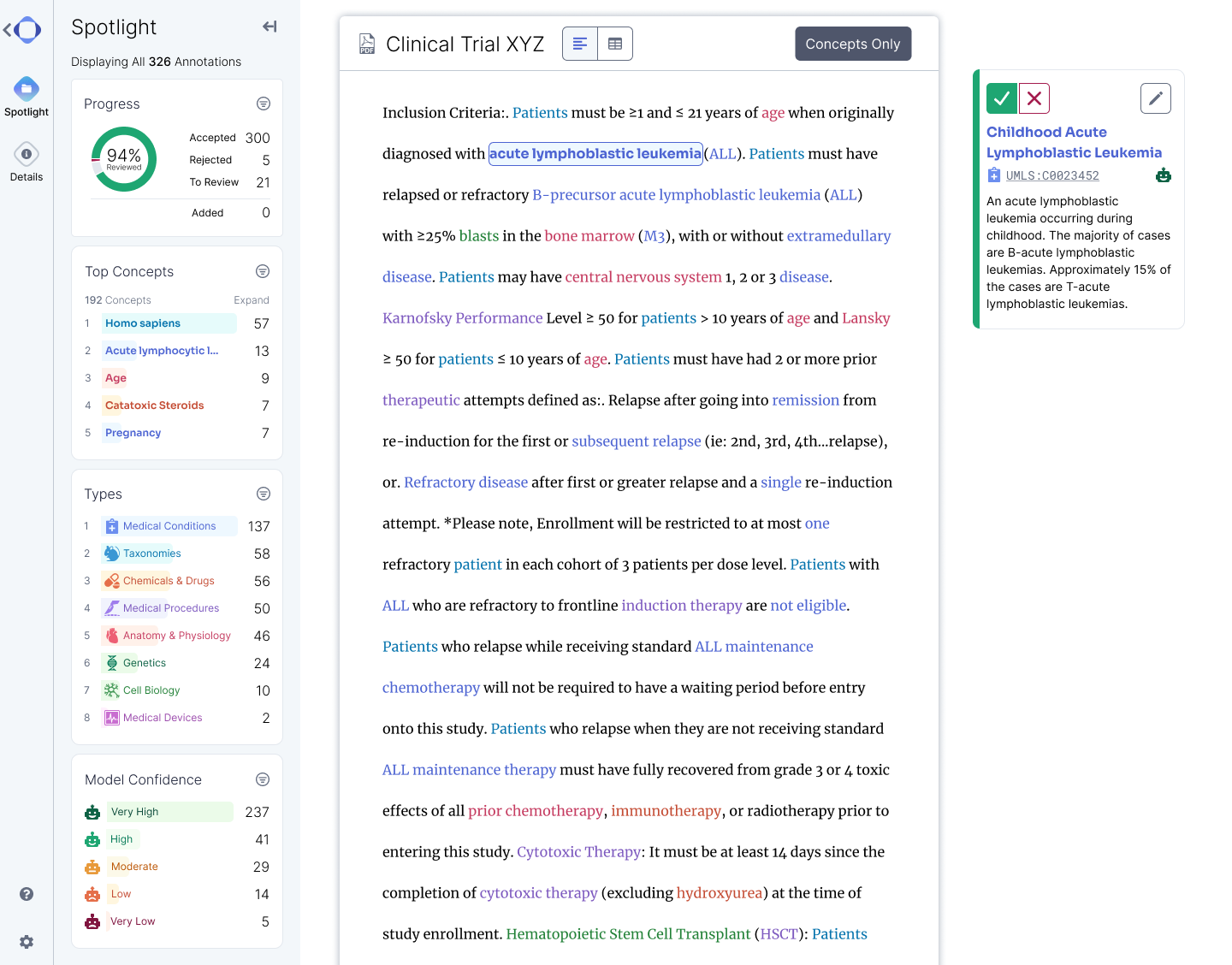This screenshot has height=965, width=1232.
Task: Filter by Taxonomies type
Action: (x=152, y=554)
